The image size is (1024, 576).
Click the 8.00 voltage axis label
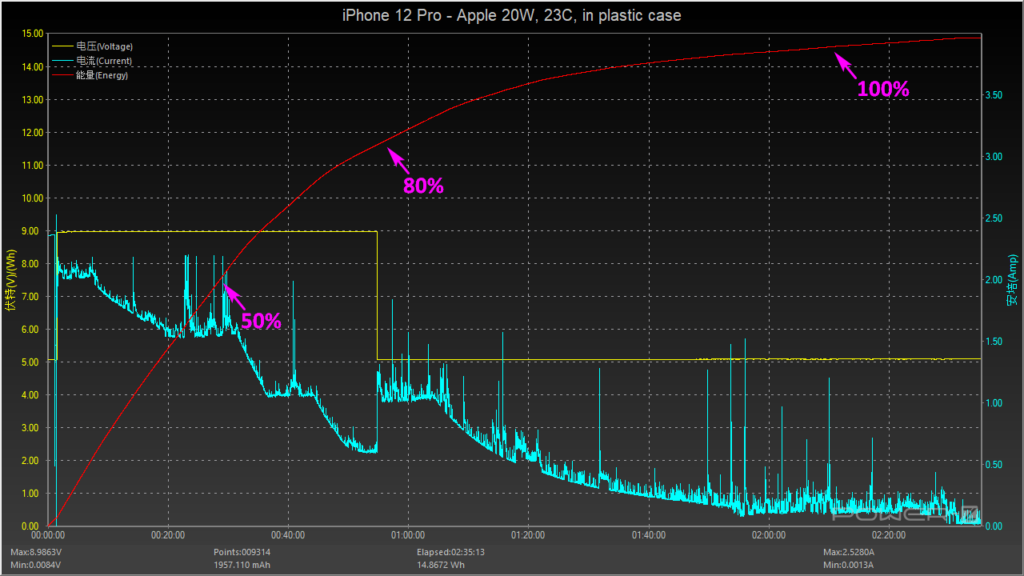[30, 264]
